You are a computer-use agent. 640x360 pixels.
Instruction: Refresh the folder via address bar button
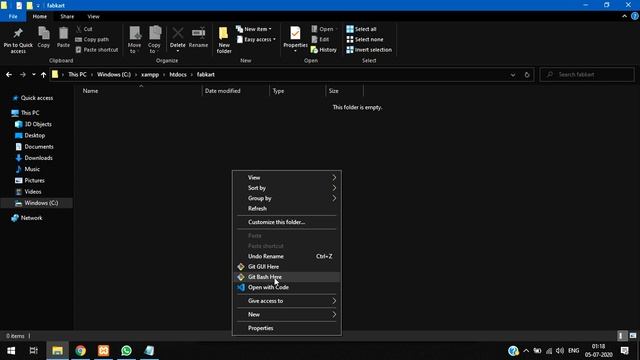527,75
